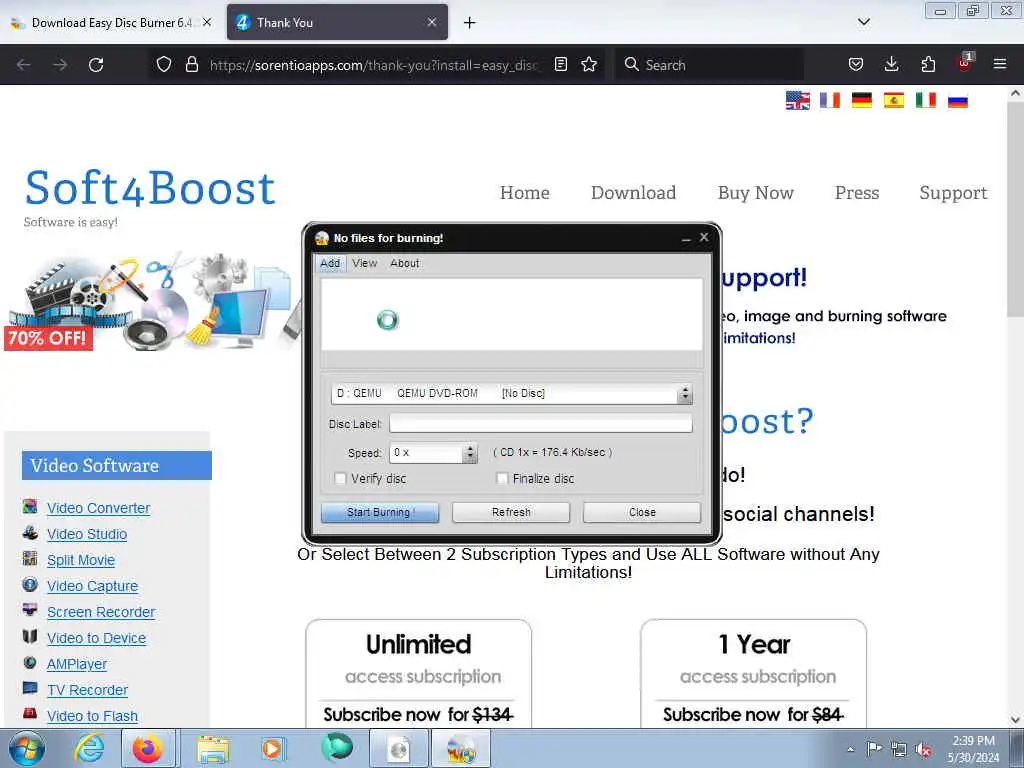
Task: Open the Screen Recorder link
Action: coord(101,613)
